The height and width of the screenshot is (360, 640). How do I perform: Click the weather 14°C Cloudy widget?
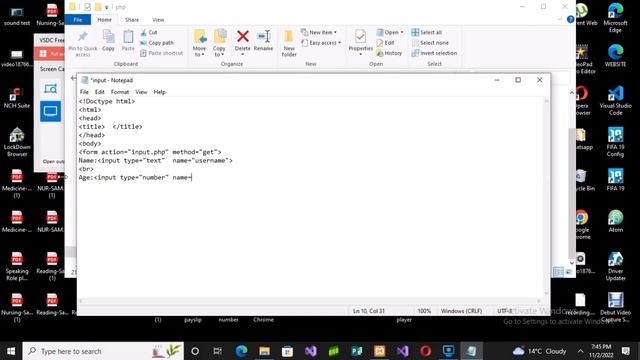[x=540, y=351]
